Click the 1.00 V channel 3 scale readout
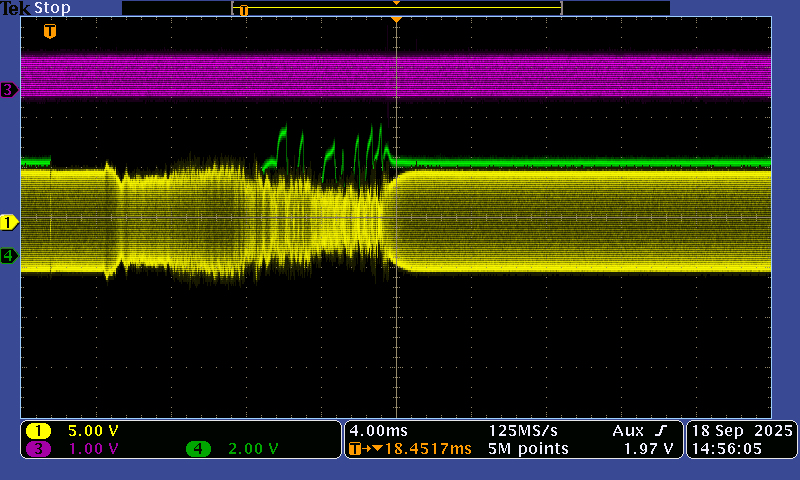Viewport: 800px width, 480px height. pos(93,449)
